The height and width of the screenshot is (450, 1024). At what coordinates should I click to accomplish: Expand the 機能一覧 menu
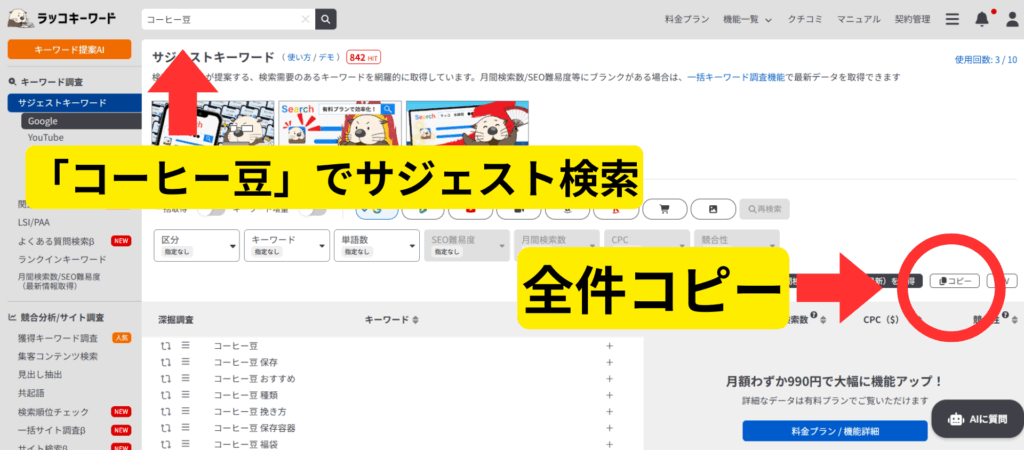point(747,20)
